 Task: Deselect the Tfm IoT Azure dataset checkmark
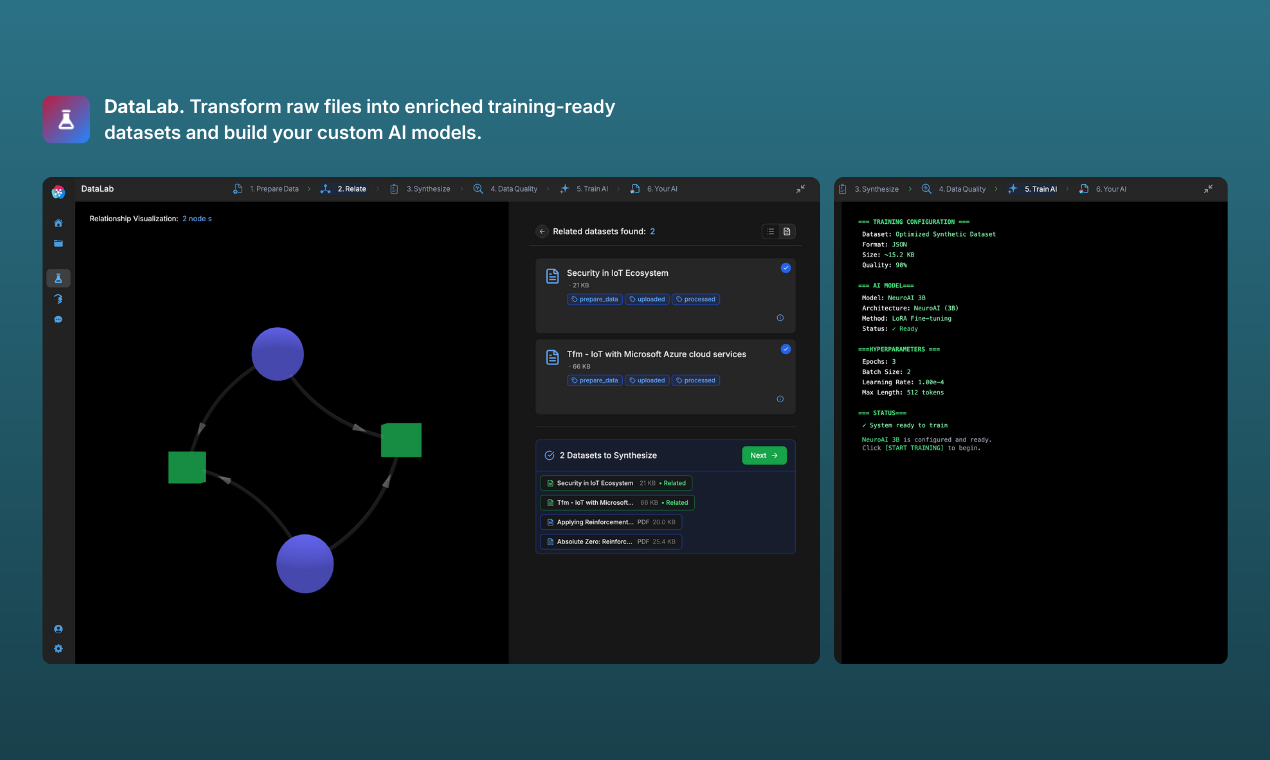point(786,349)
